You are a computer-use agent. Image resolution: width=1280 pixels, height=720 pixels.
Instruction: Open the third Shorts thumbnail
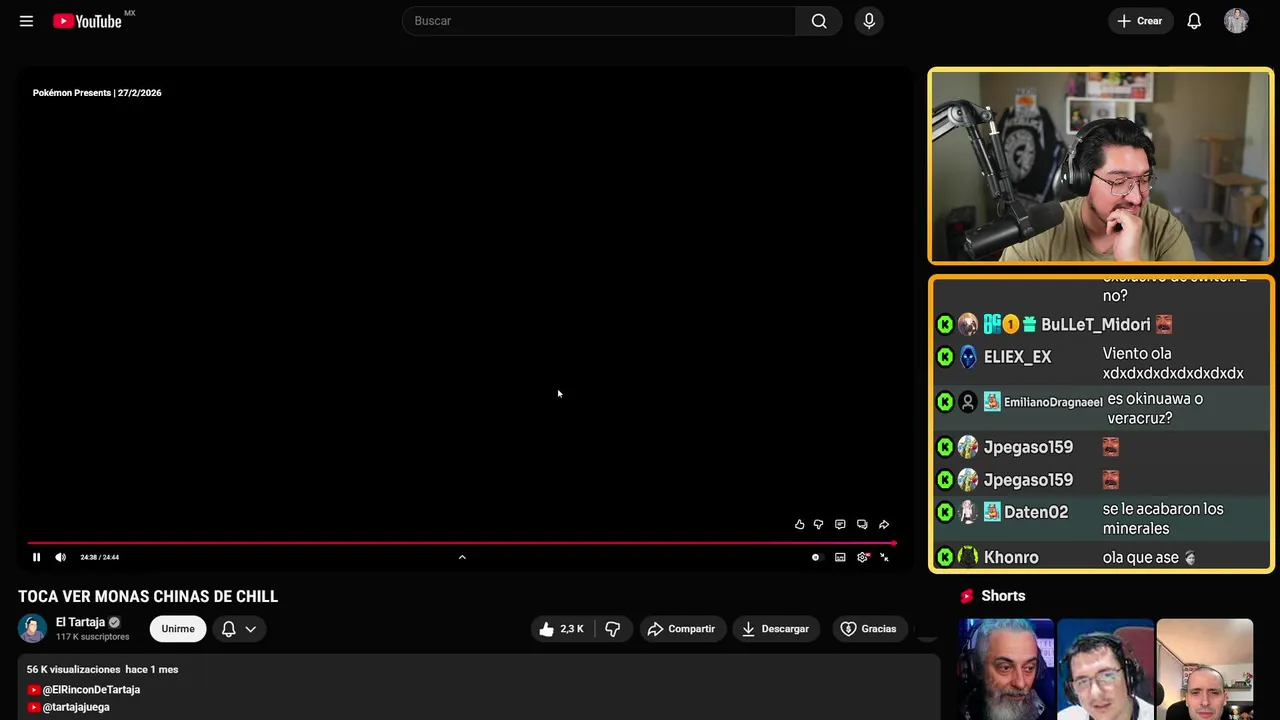tap(1204, 669)
